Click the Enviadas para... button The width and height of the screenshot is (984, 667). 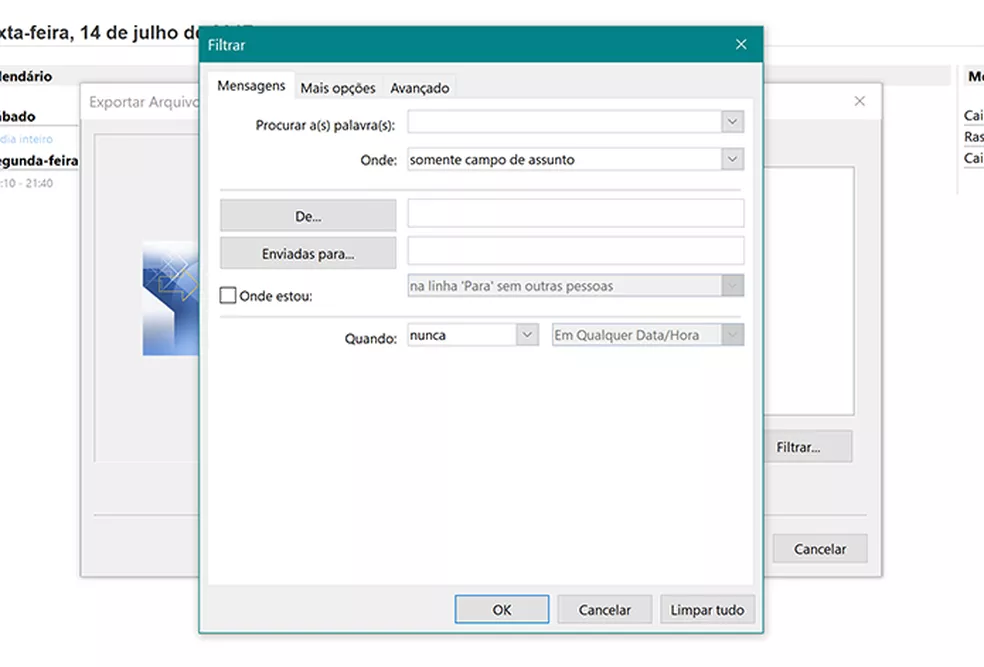pyautogui.click(x=308, y=253)
